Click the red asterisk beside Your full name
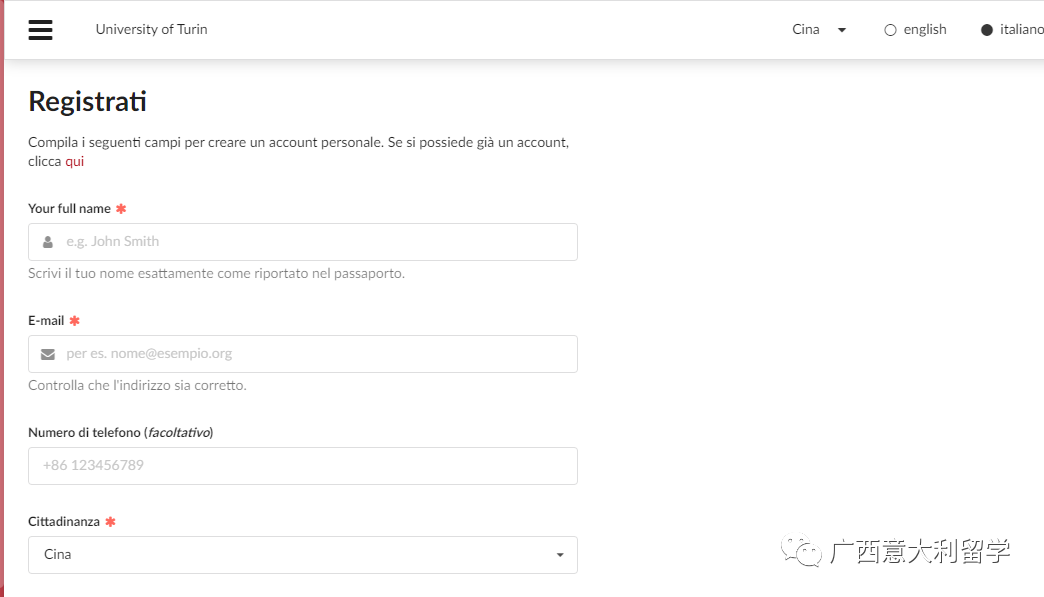This screenshot has height=597, width=1044. (x=121, y=209)
